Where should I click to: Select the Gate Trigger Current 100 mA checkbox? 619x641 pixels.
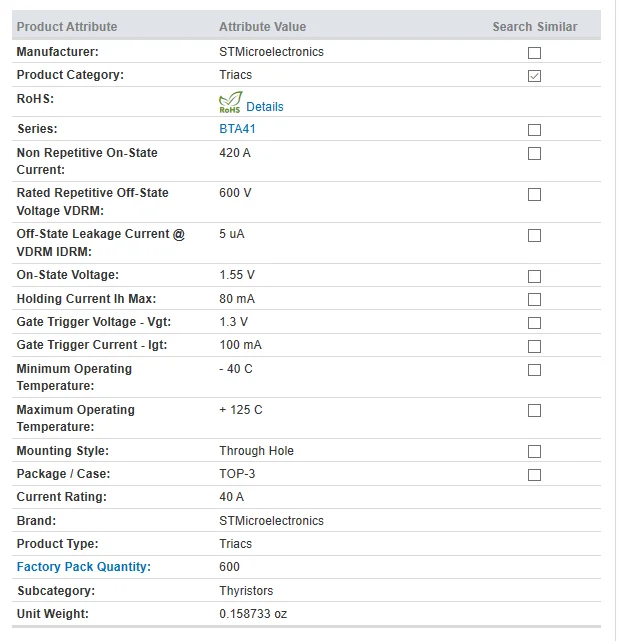point(534,346)
